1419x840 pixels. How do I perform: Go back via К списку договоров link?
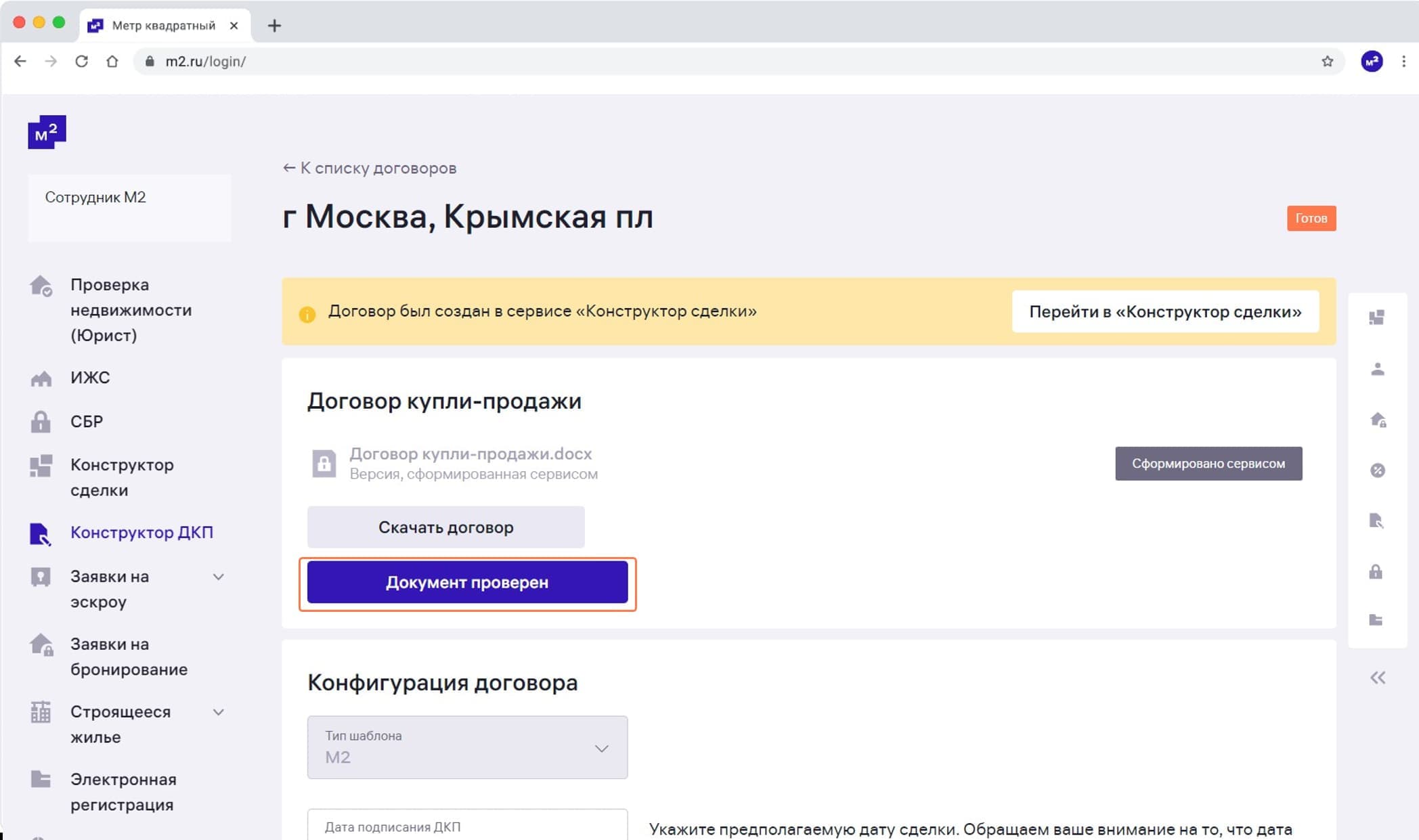370,168
